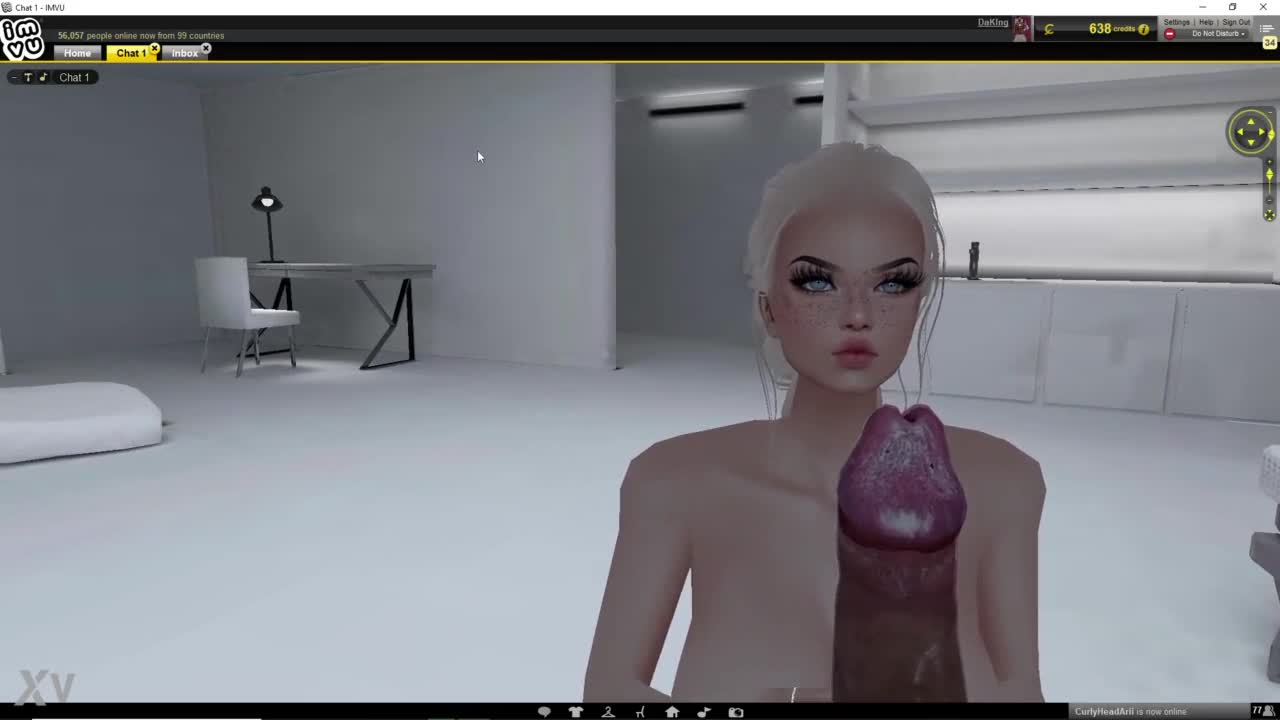Screen dimensions: 1280x720
Task: Switch to the Inbox tab
Action: tap(185, 53)
